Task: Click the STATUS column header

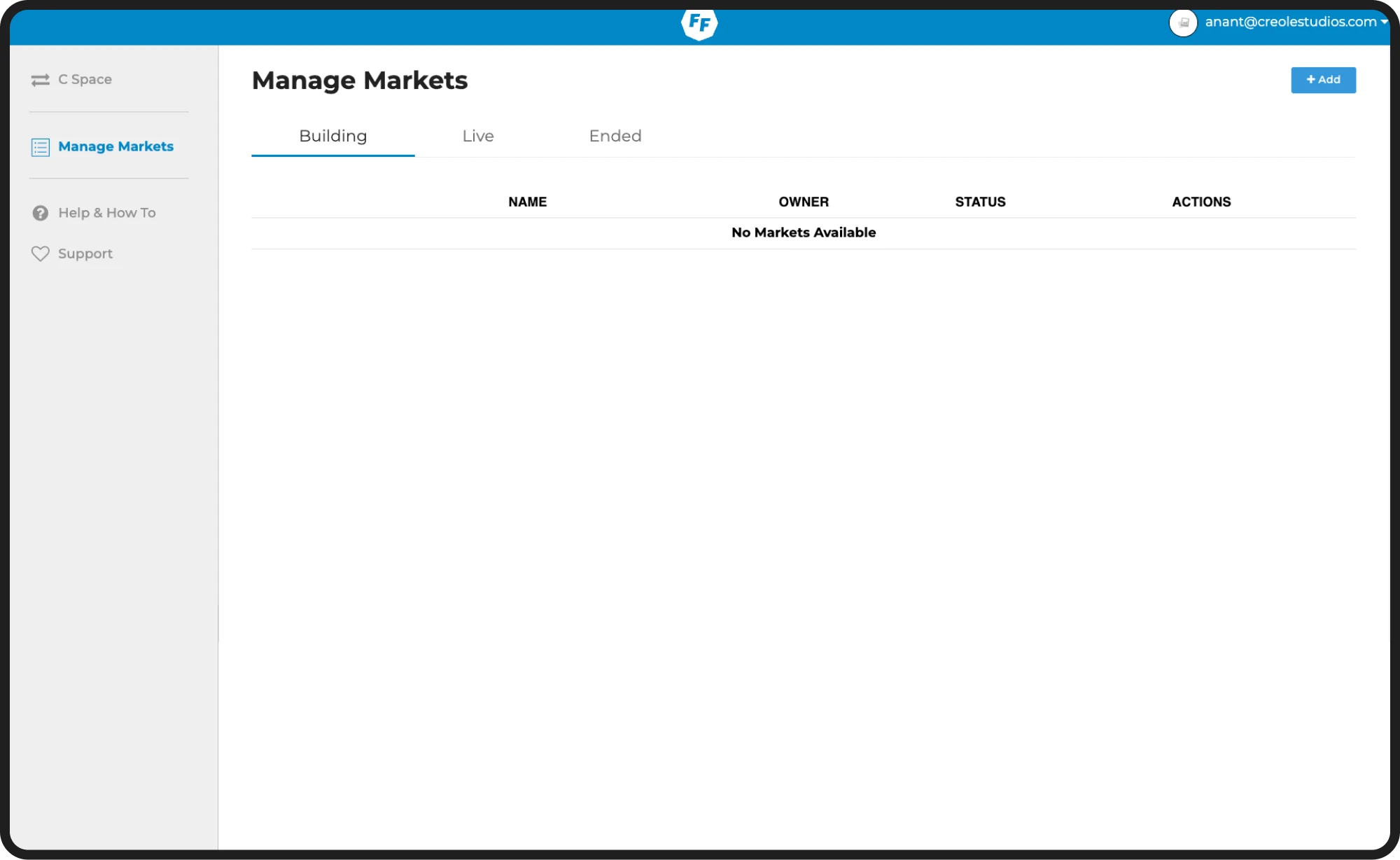Action: coord(980,202)
